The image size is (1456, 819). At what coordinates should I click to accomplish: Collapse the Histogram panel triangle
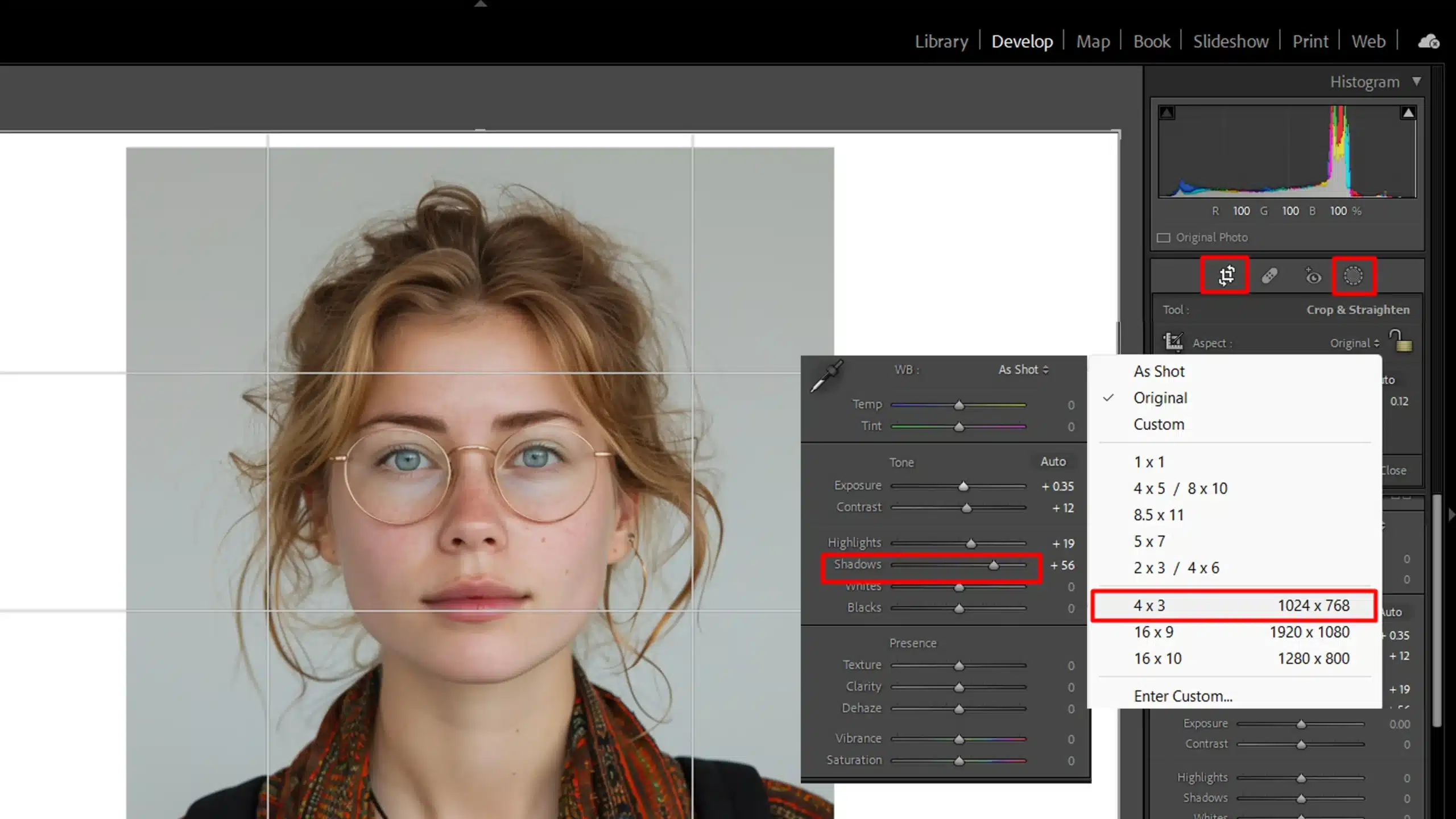[1417, 82]
